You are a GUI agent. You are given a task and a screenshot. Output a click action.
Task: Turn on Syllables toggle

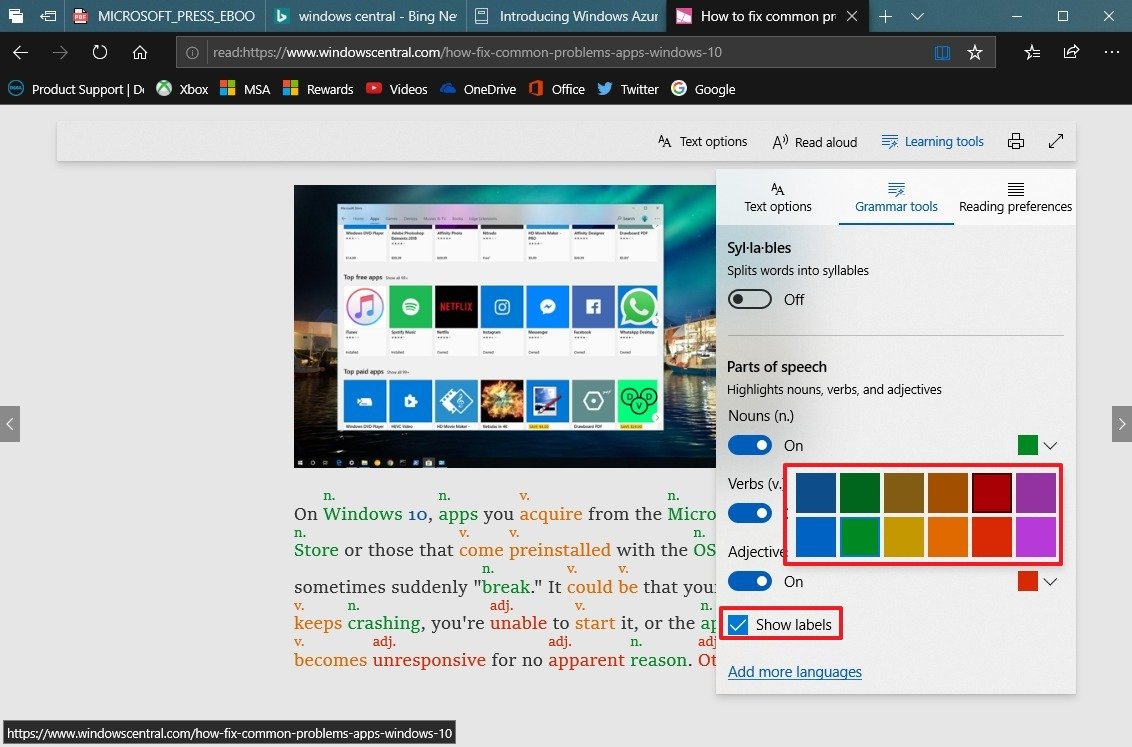coord(749,299)
